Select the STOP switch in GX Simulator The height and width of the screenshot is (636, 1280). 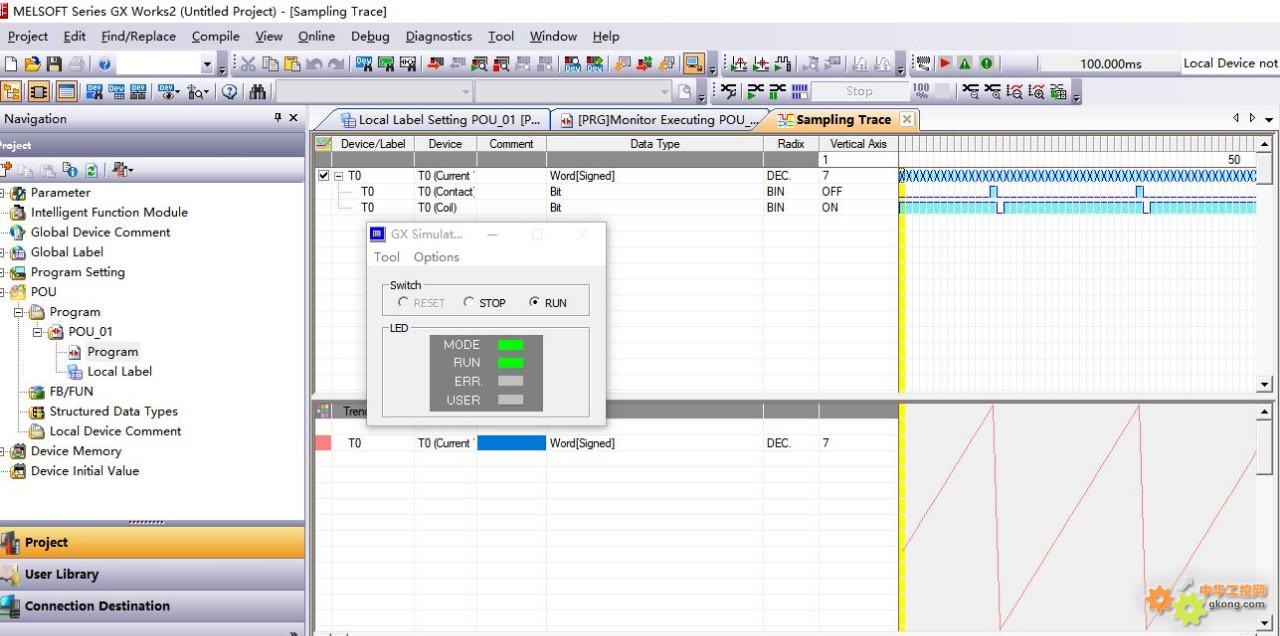click(468, 302)
